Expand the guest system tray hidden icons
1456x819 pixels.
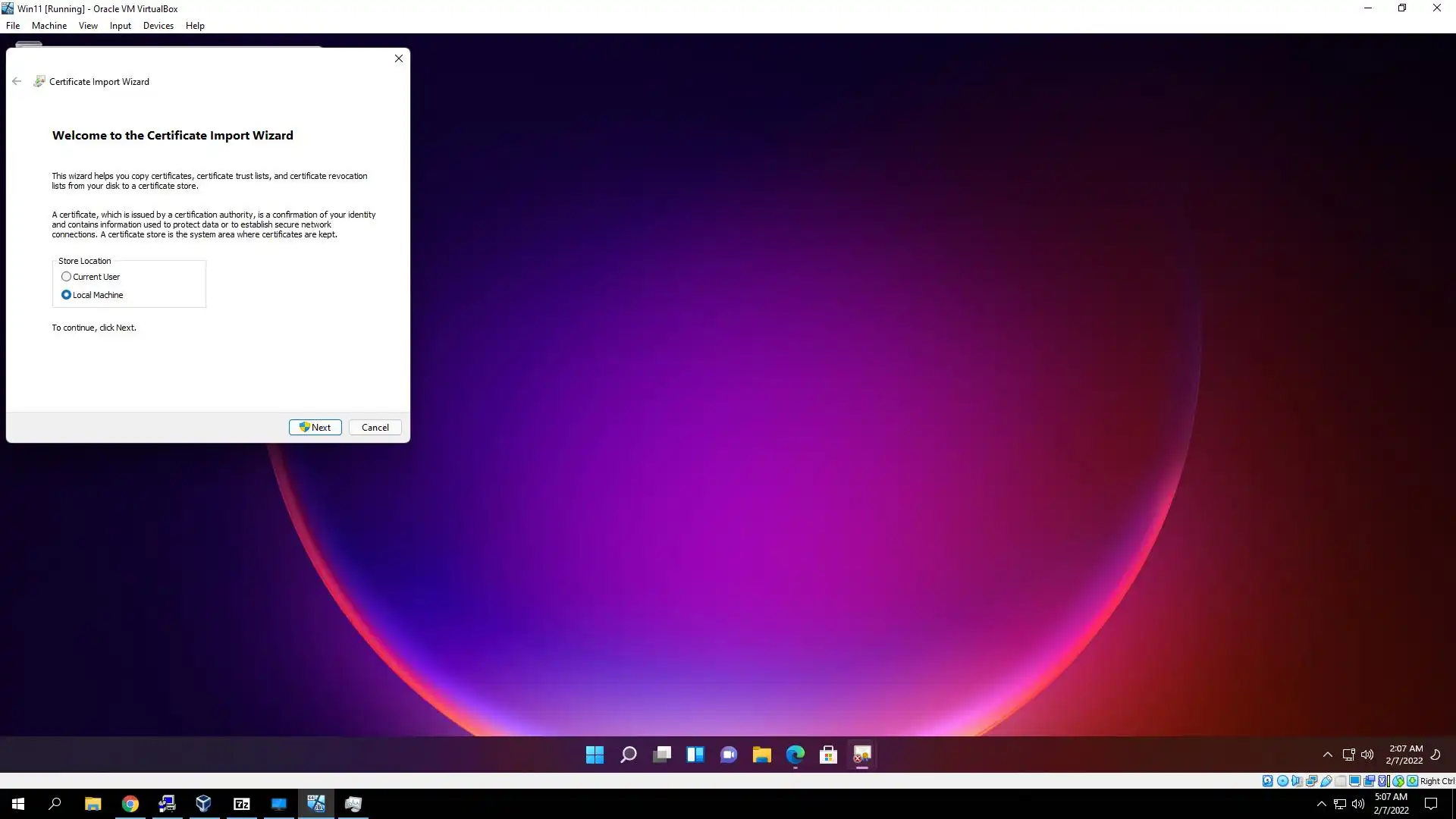(1327, 755)
